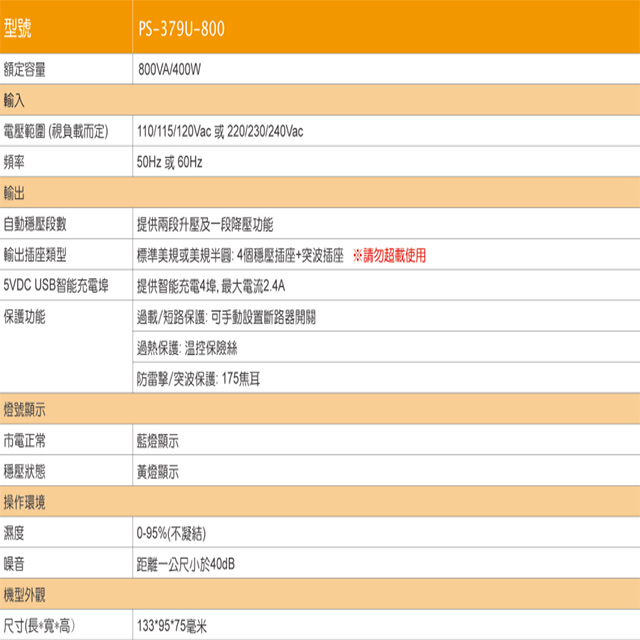The height and width of the screenshot is (640, 640).
Task: Click the 頻率 row label
Action: (14, 162)
